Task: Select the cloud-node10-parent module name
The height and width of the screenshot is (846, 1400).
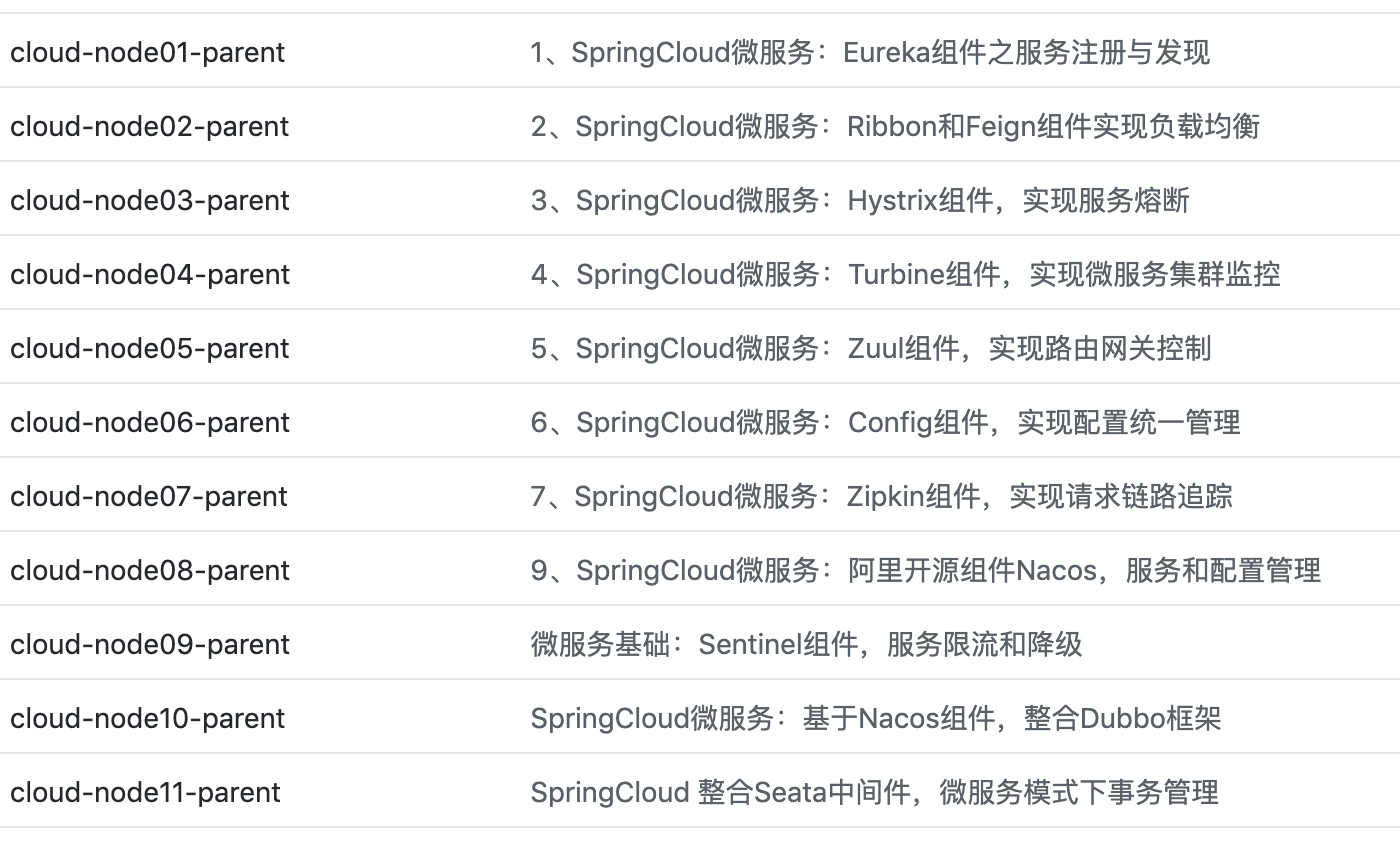Action: coord(148,718)
